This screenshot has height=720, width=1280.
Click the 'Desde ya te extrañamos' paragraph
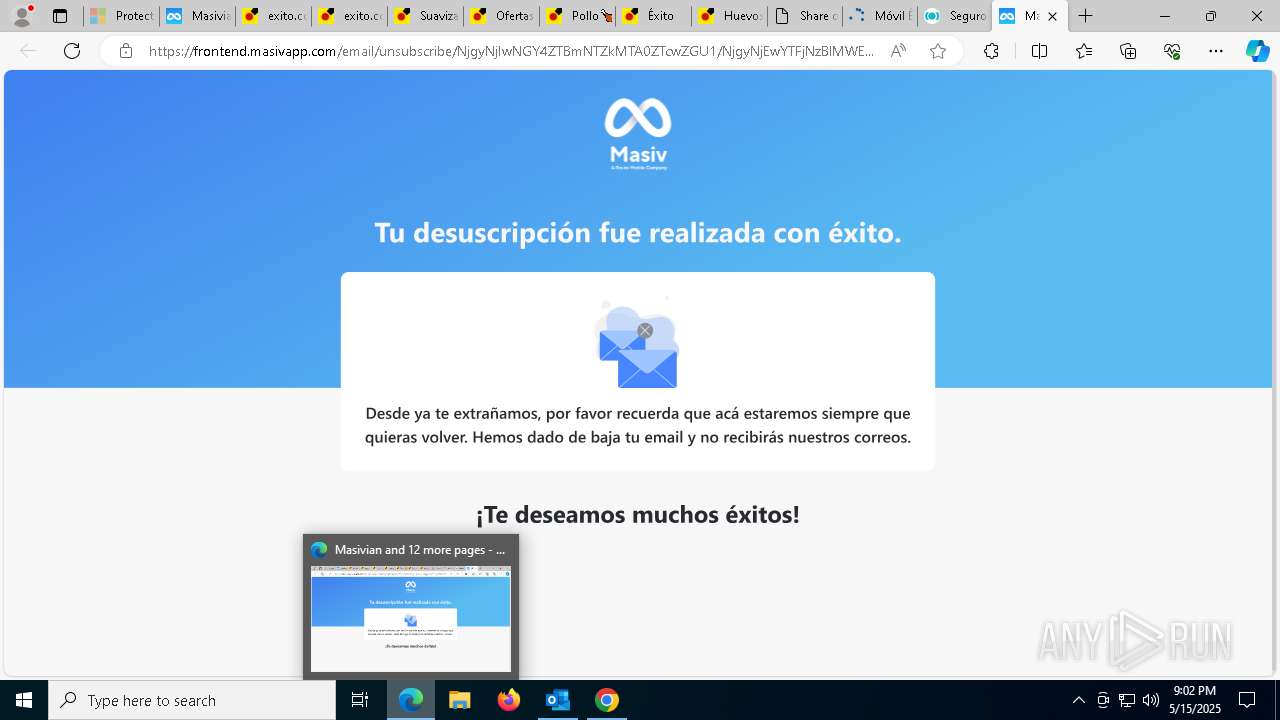638,425
